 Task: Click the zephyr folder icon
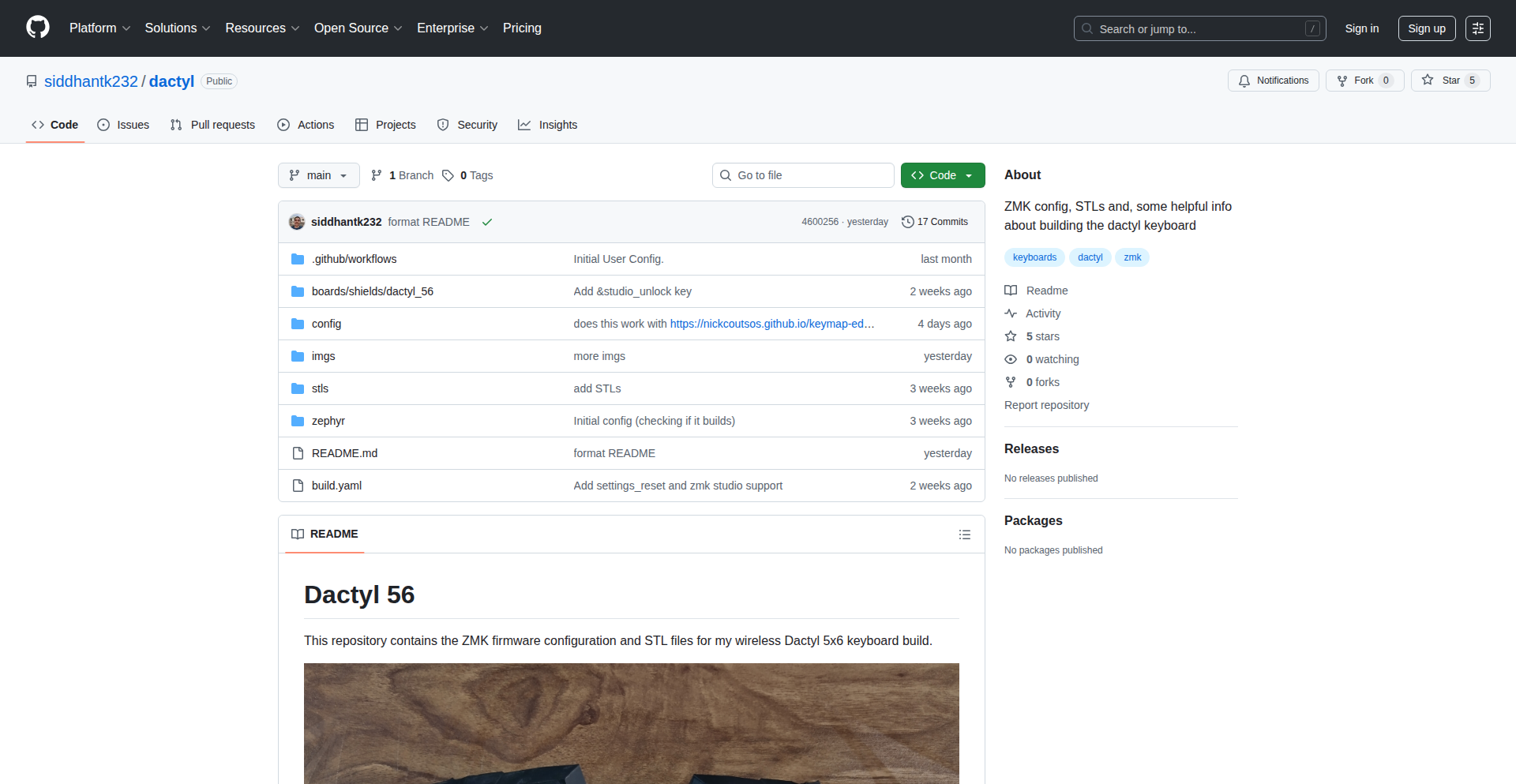[x=298, y=421]
